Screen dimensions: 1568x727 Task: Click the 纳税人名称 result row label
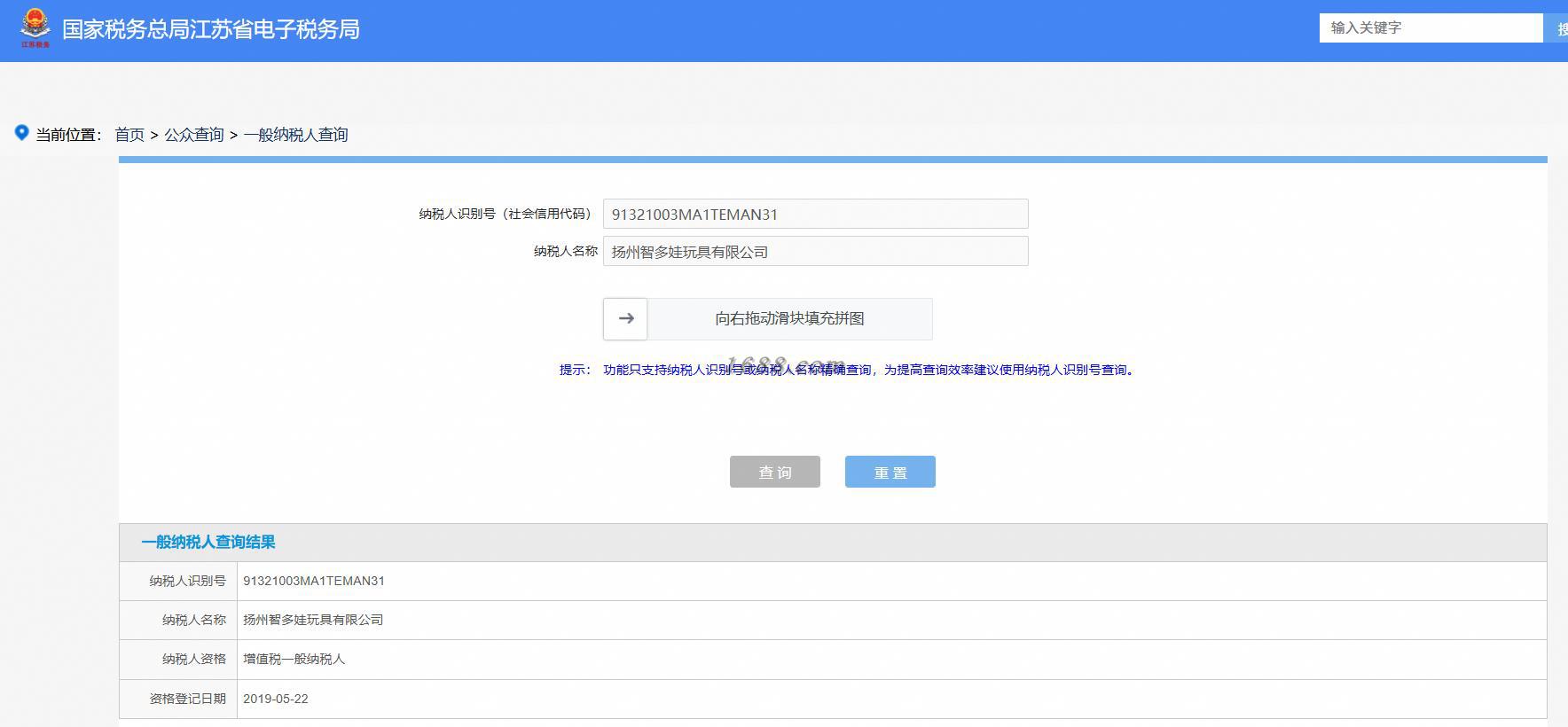pos(194,620)
